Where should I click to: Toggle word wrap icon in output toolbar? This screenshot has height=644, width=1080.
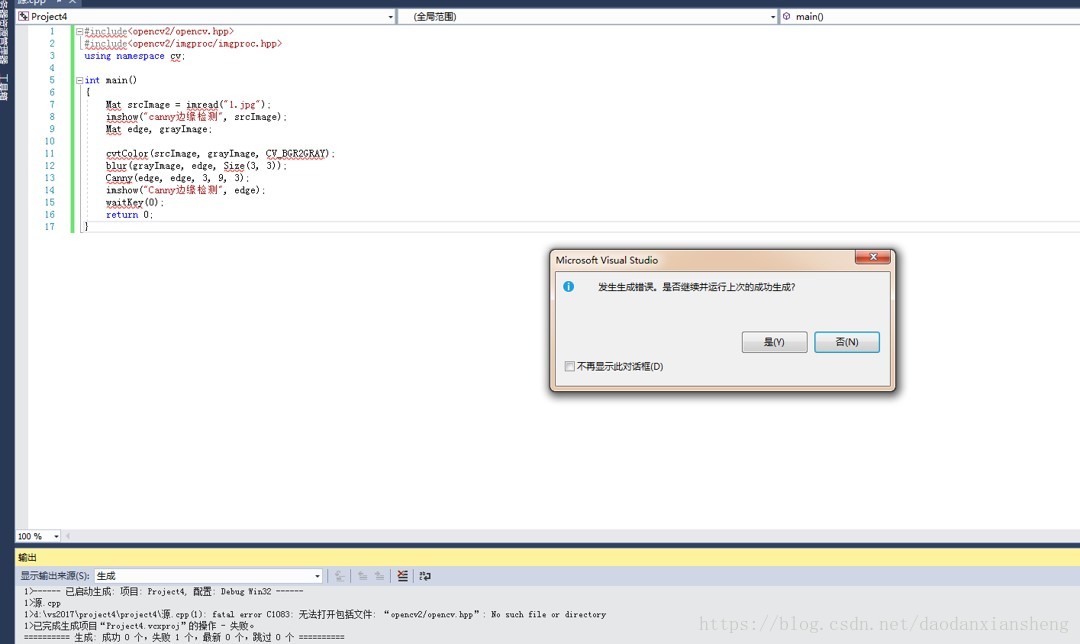coord(425,576)
